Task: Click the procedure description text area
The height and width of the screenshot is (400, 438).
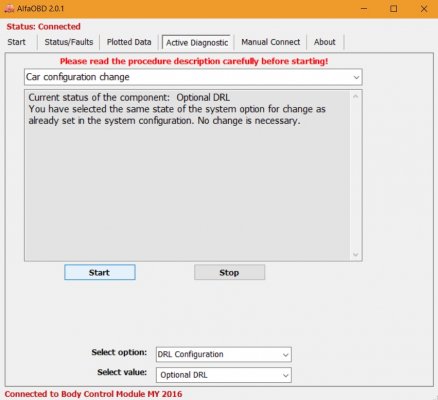Action: tap(187, 175)
